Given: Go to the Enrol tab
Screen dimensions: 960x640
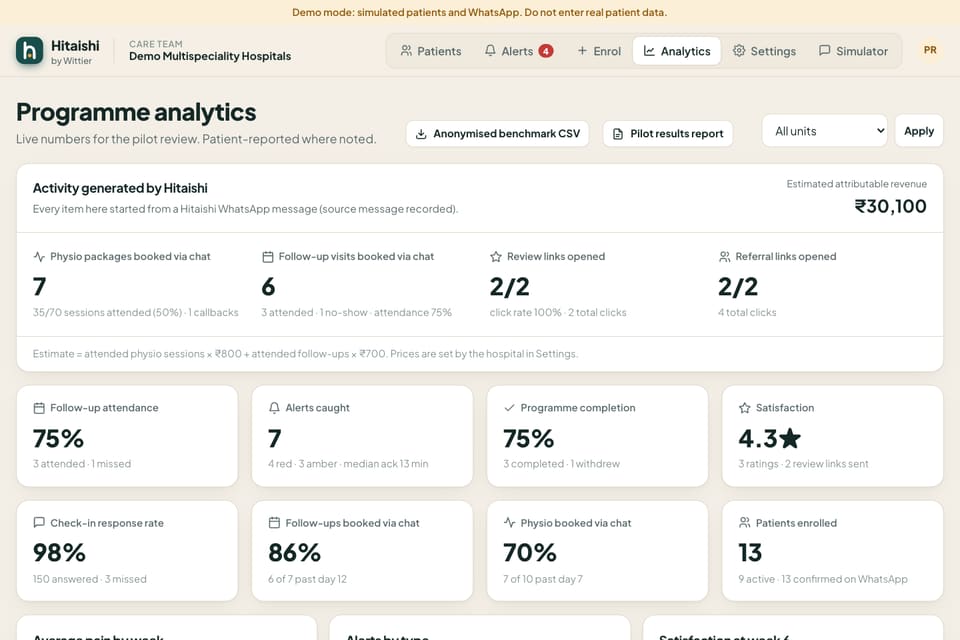Looking at the screenshot, I should 599,51.
